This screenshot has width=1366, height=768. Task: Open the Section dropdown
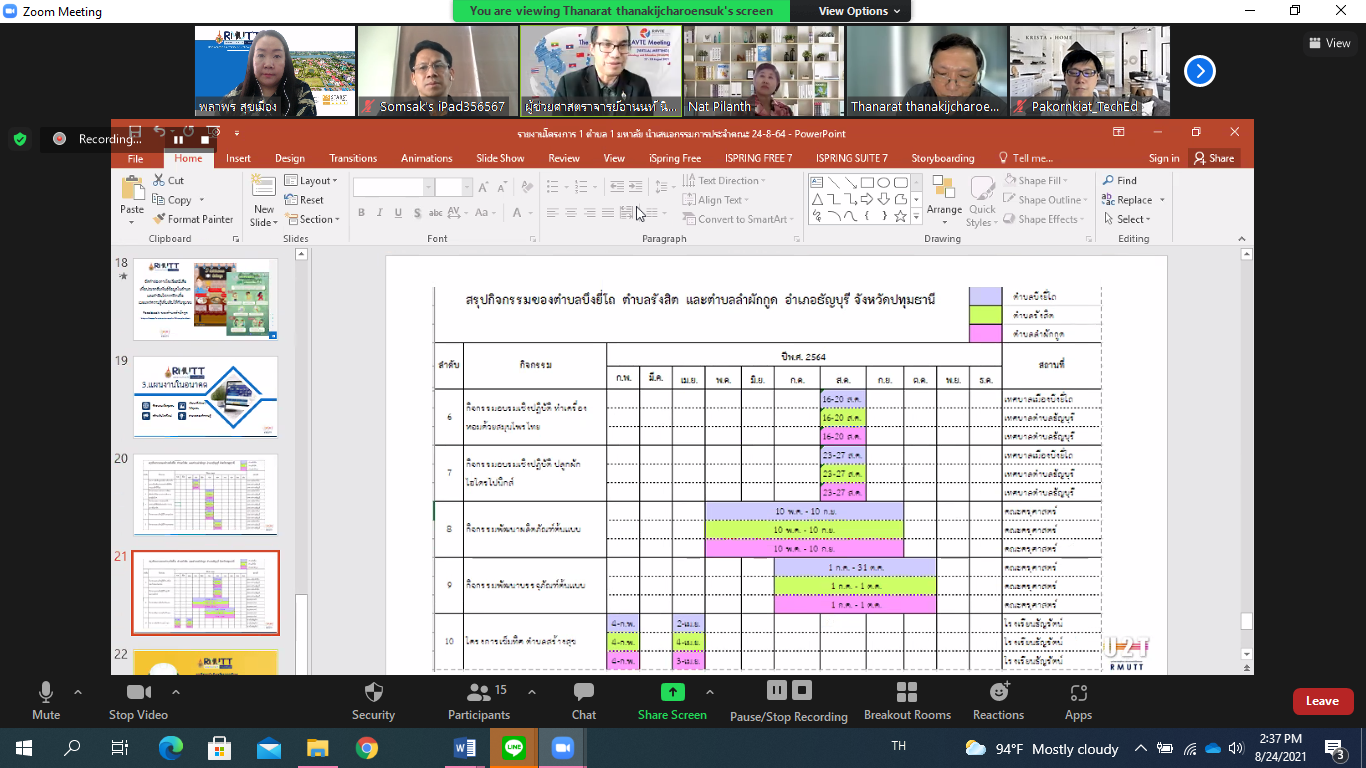[x=312, y=219]
